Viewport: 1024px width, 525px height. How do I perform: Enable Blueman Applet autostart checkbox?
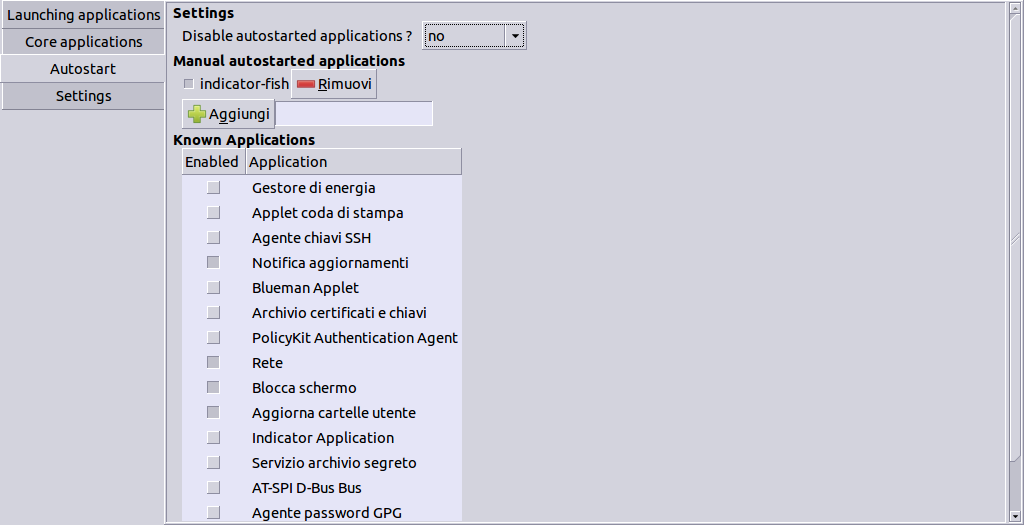213,288
